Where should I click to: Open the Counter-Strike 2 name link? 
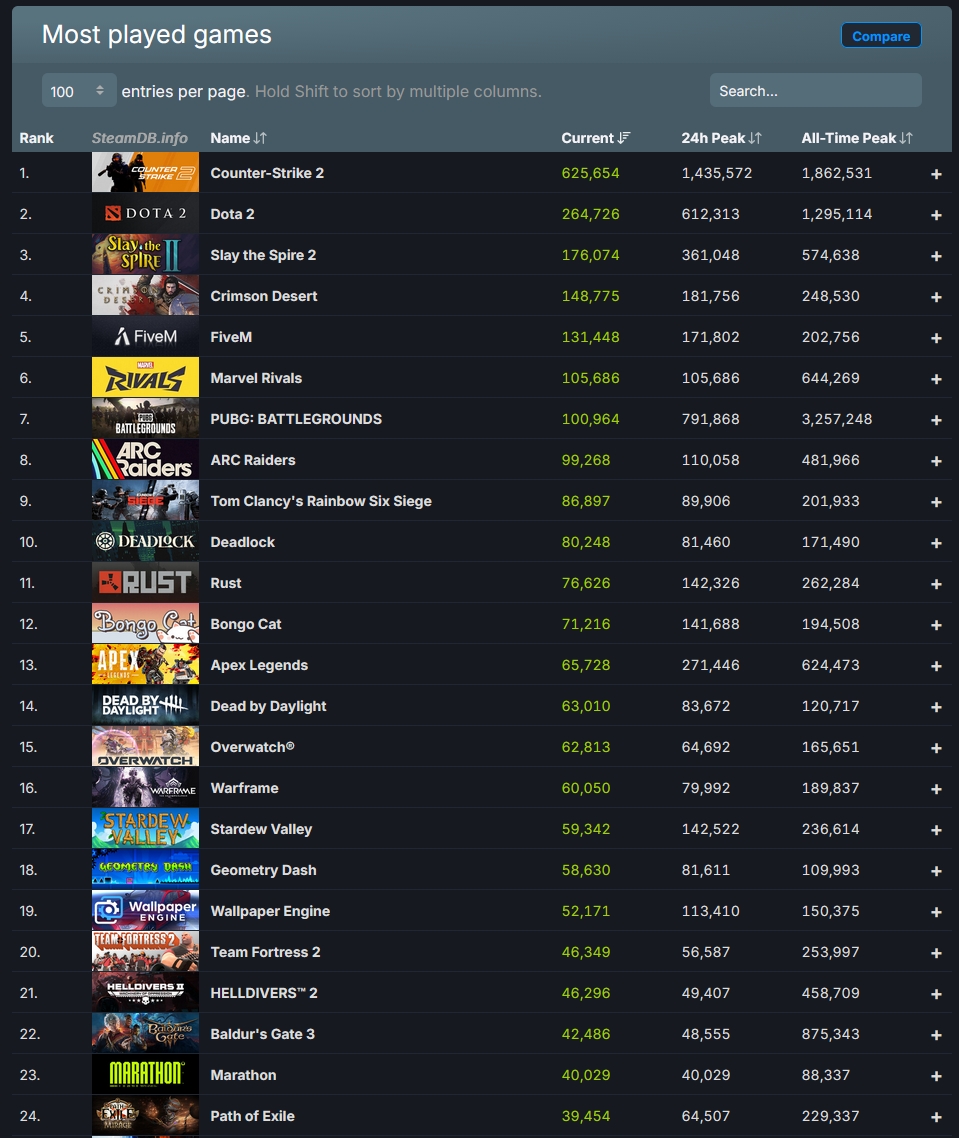click(x=267, y=173)
